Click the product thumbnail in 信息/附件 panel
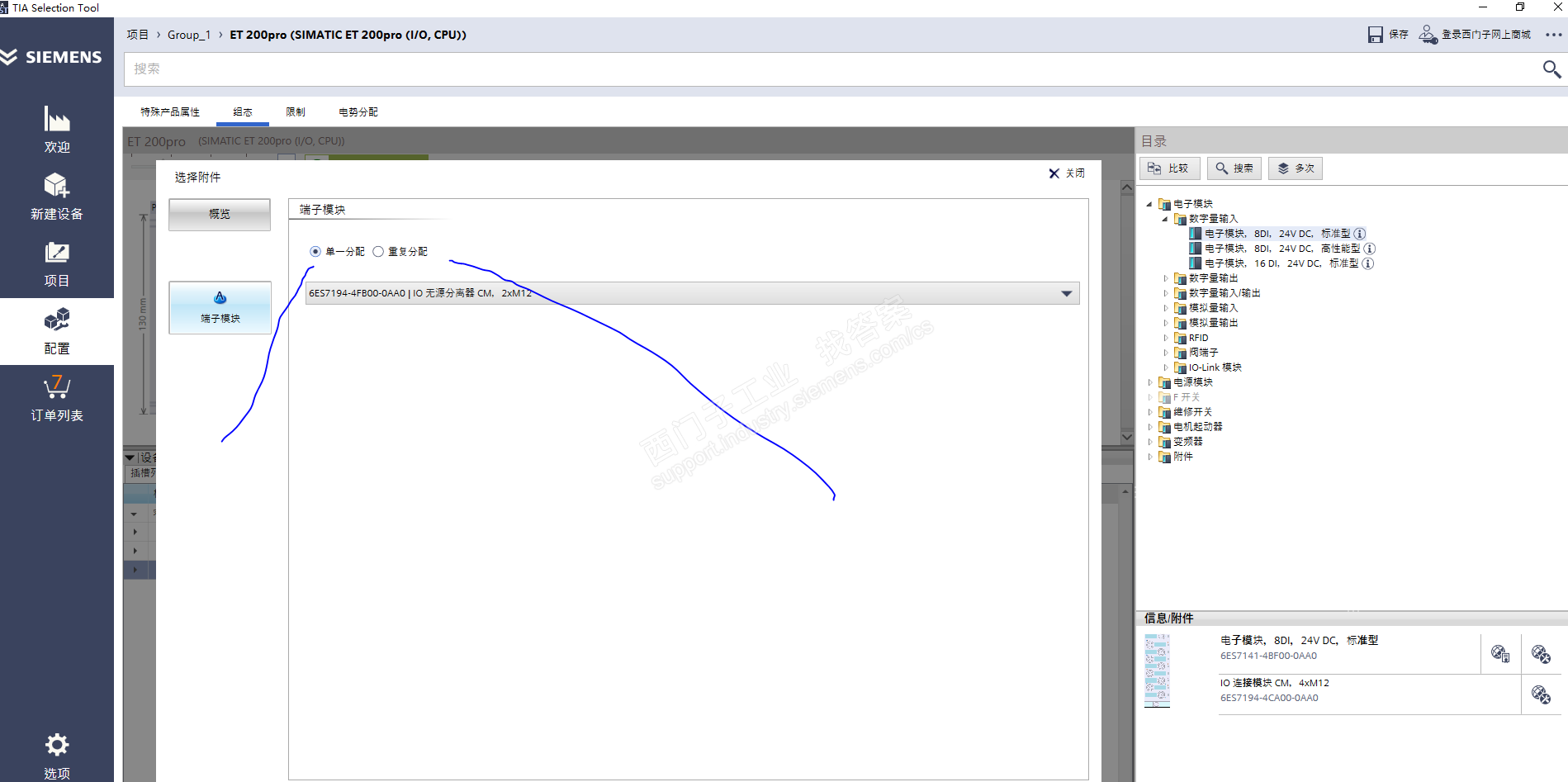Screen dimensions: 1568x782 (x=1157, y=671)
